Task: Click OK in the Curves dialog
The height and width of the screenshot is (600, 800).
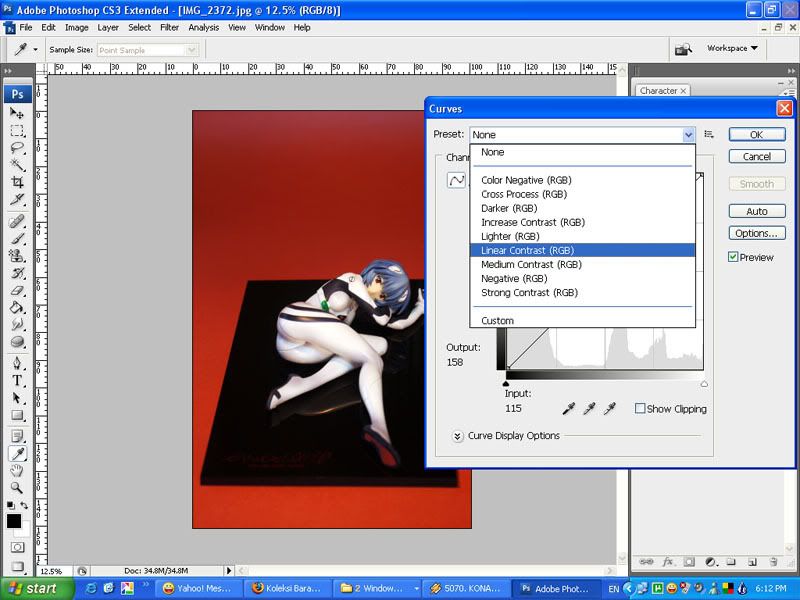Action: click(757, 135)
